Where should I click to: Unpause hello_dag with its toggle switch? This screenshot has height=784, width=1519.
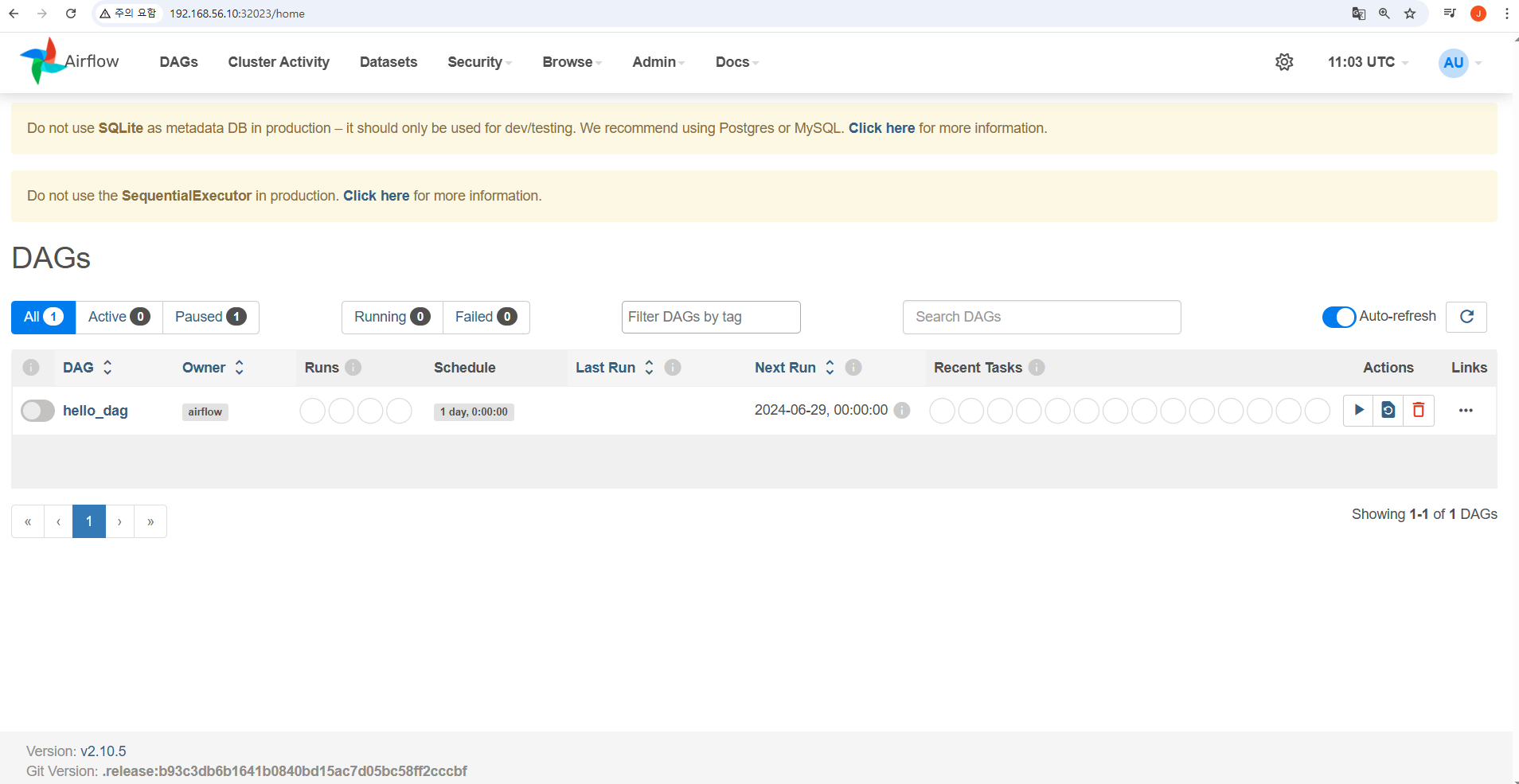pyautogui.click(x=37, y=411)
